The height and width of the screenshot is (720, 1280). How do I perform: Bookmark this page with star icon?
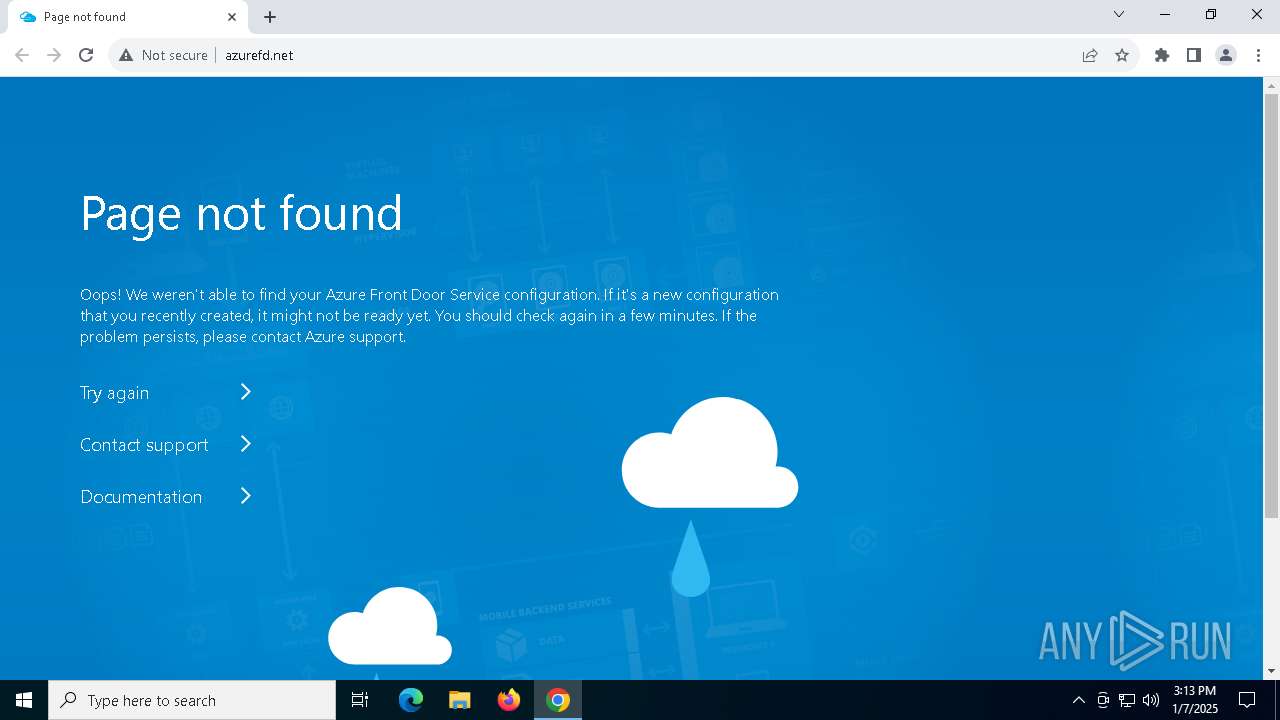click(x=1122, y=55)
